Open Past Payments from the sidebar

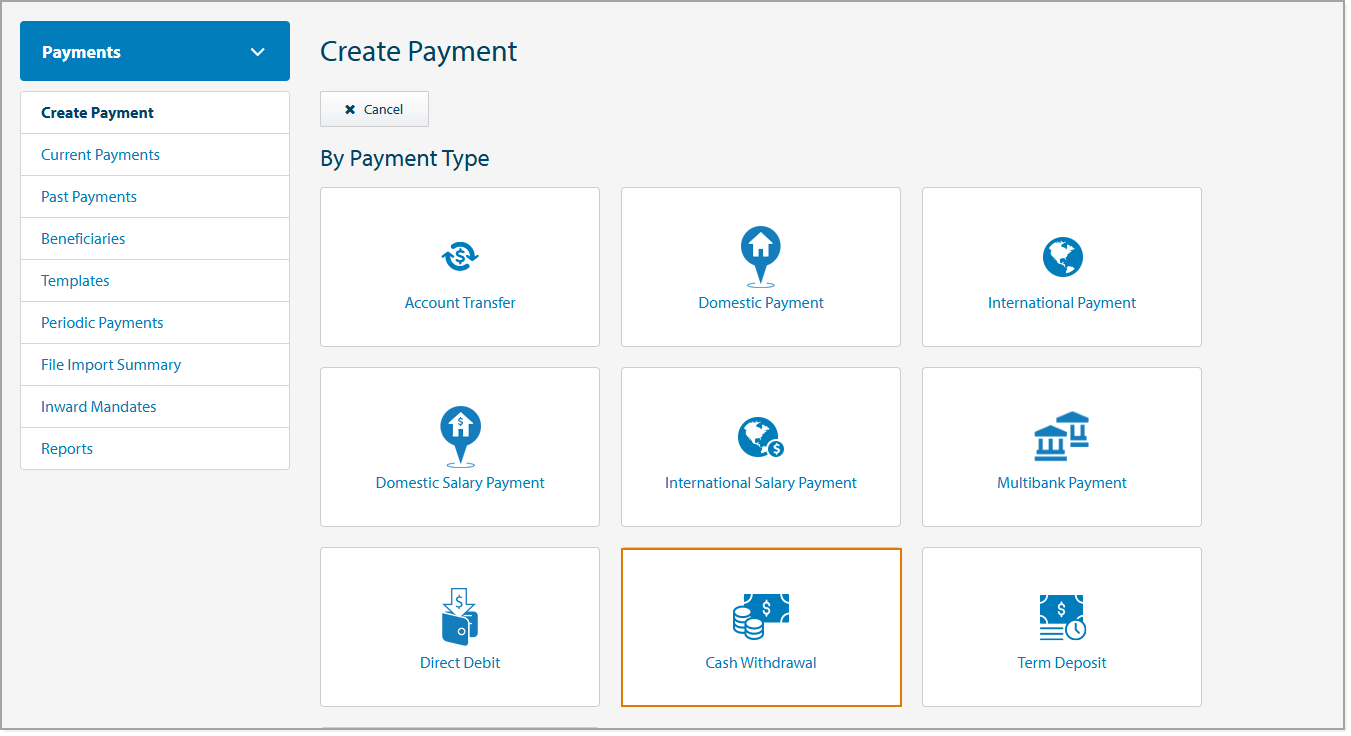pos(88,196)
